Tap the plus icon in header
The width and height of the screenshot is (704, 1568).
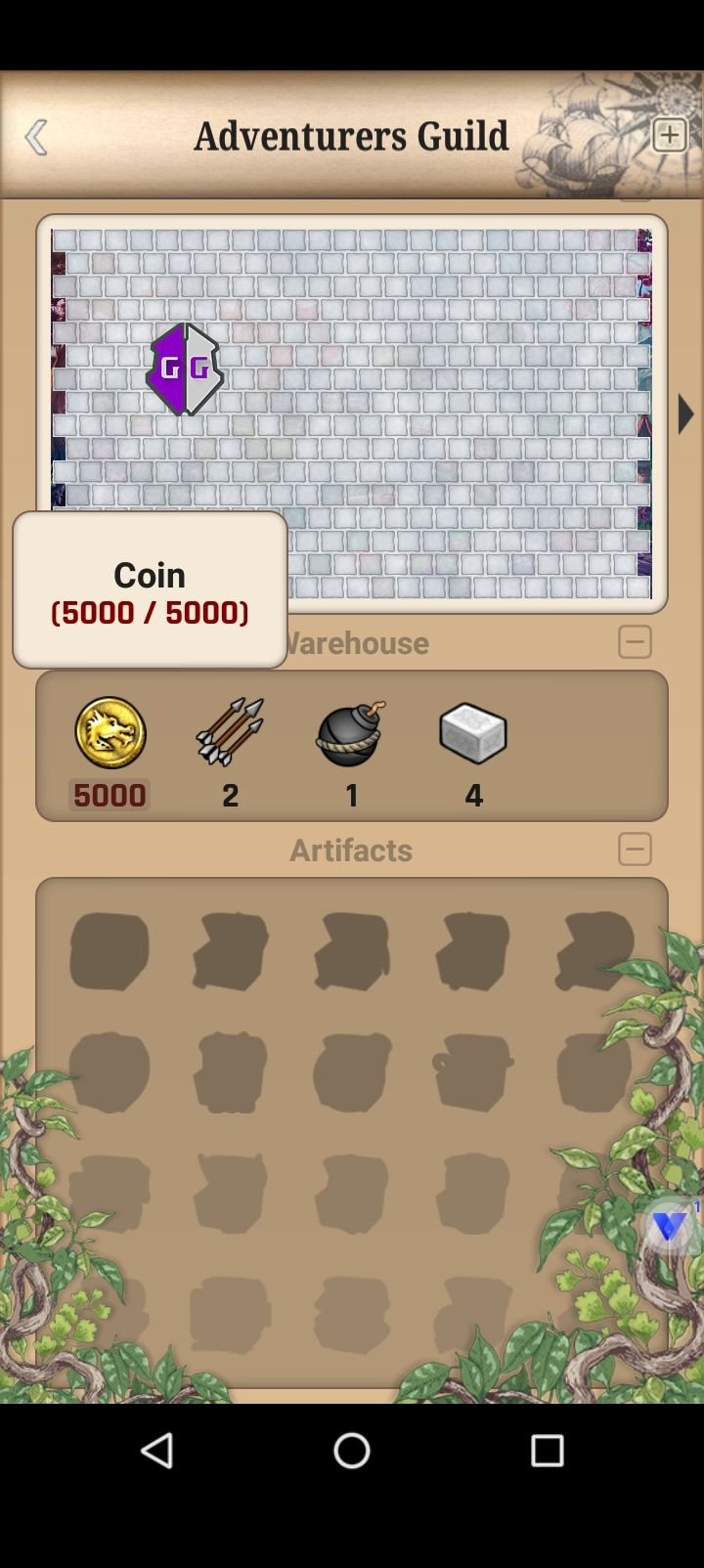(x=670, y=135)
